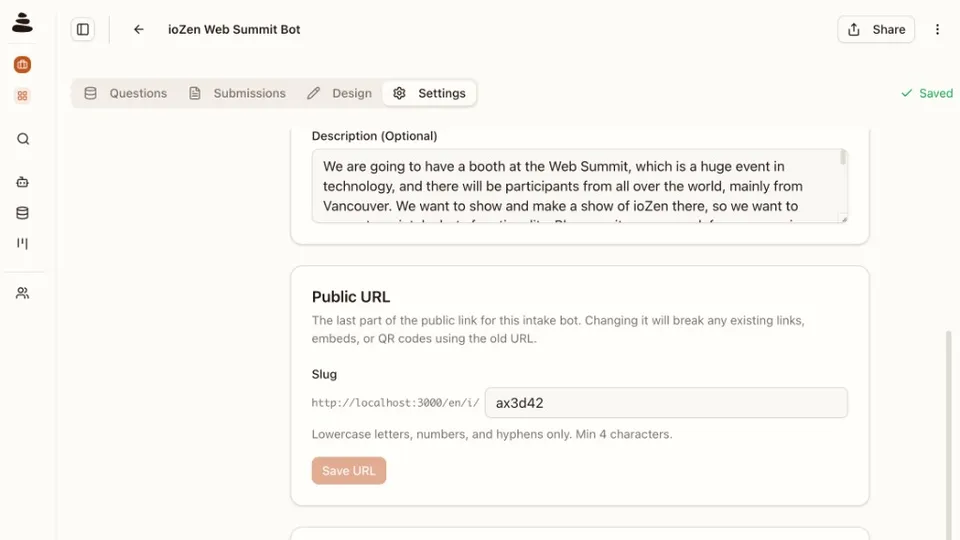The height and width of the screenshot is (540, 960).
Task: Click the page vertical scrollbar
Action: pyautogui.click(x=949, y=435)
